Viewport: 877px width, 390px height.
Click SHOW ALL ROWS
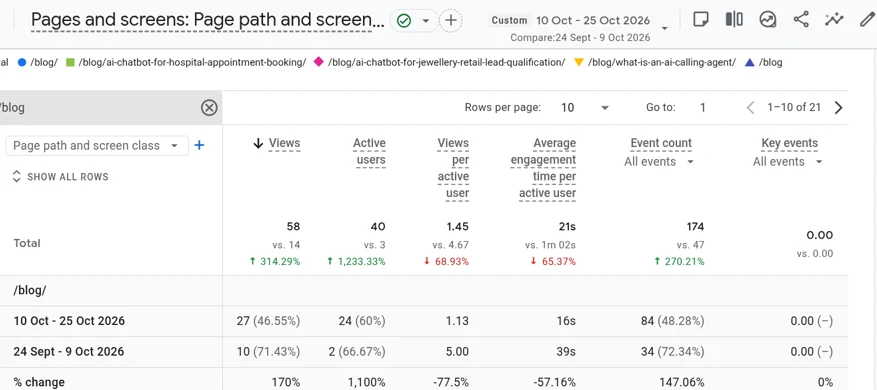(60, 177)
